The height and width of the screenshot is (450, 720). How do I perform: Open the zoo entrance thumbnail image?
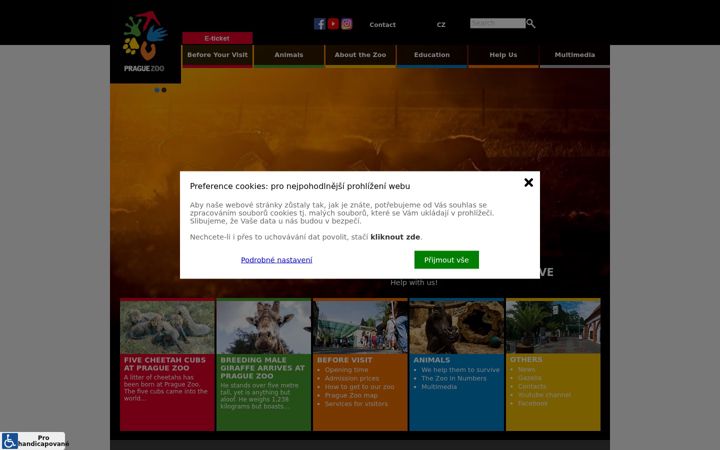[360, 327]
